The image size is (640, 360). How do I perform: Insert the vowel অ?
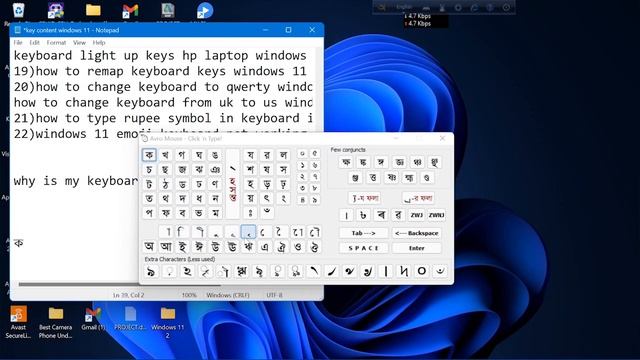(149, 247)
